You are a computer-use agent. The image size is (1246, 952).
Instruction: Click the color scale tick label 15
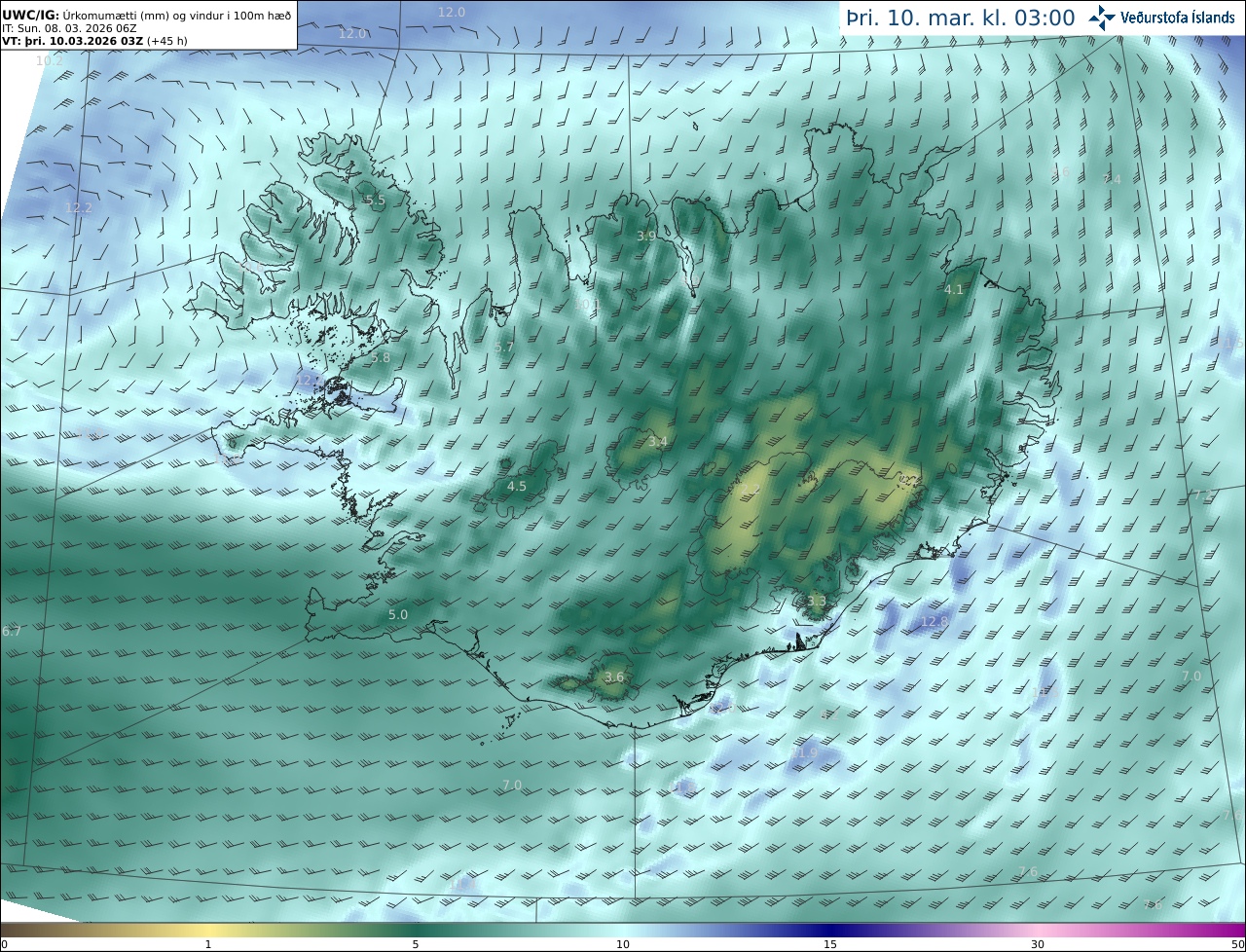[830, 944]
